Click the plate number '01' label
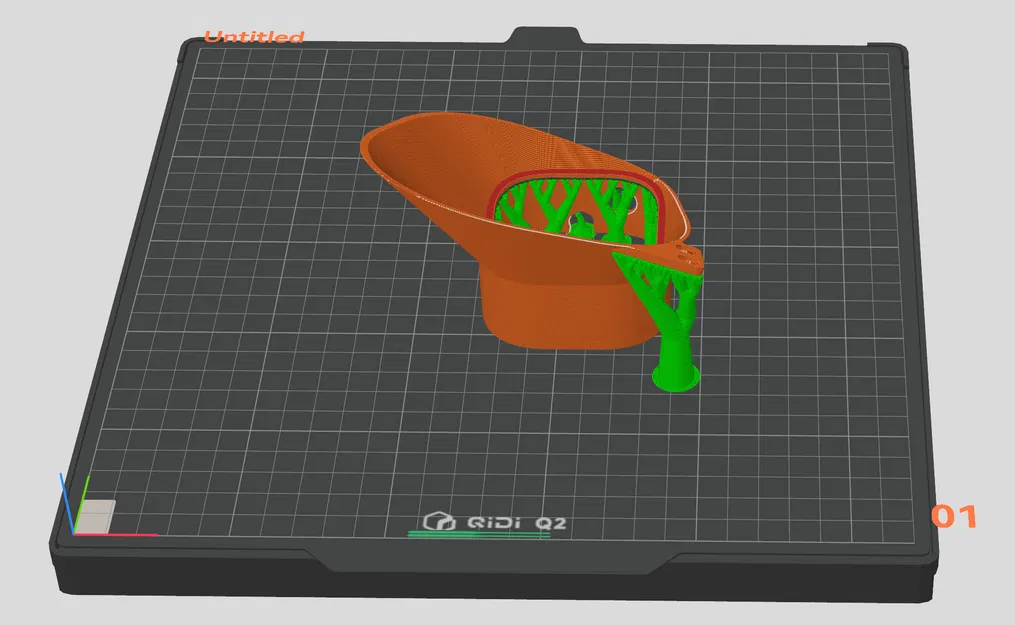 tap(954, 516)
